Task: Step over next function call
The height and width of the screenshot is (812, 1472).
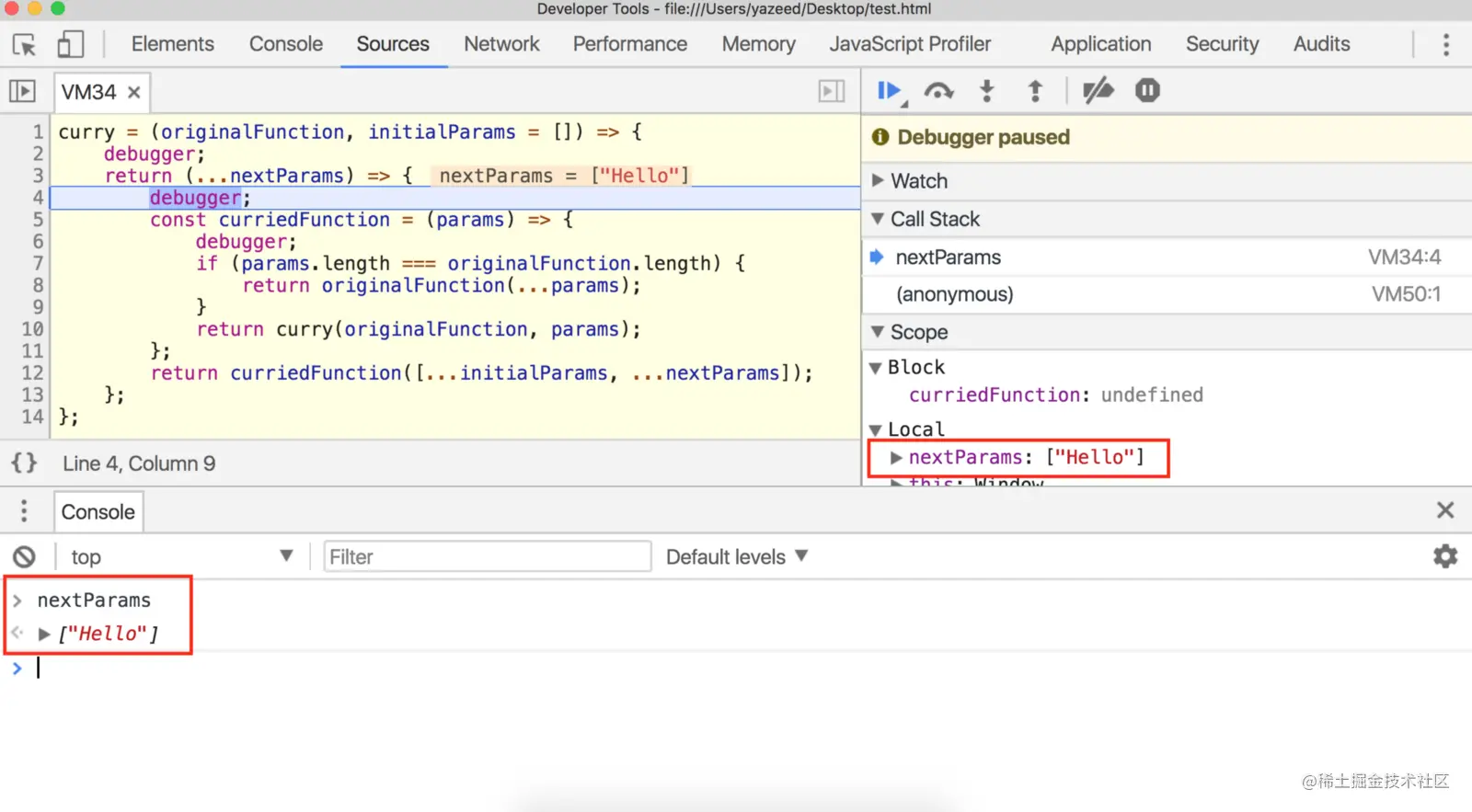Action: [938, 91]
